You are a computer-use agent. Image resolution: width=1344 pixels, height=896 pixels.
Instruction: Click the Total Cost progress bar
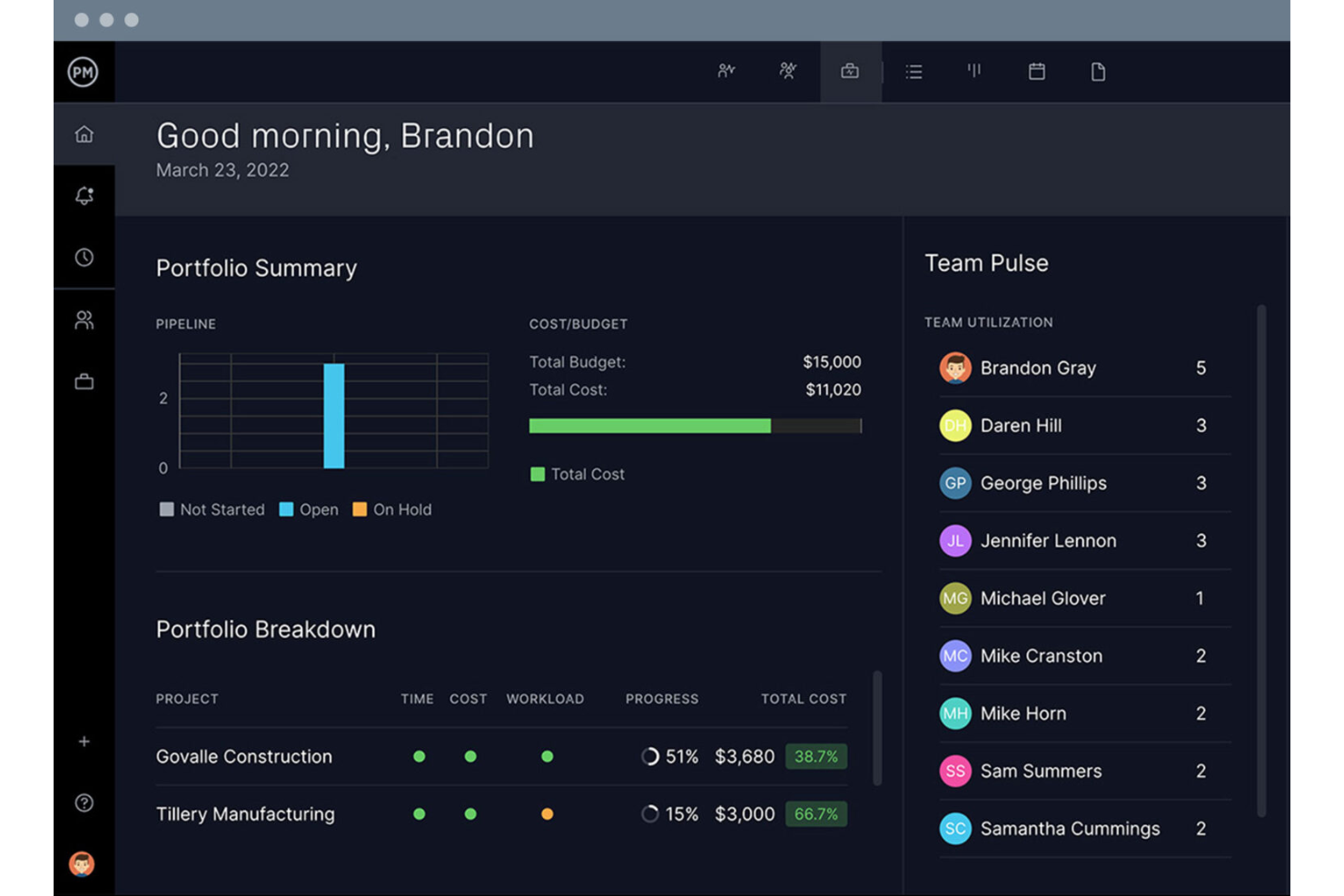coord(695,425)
